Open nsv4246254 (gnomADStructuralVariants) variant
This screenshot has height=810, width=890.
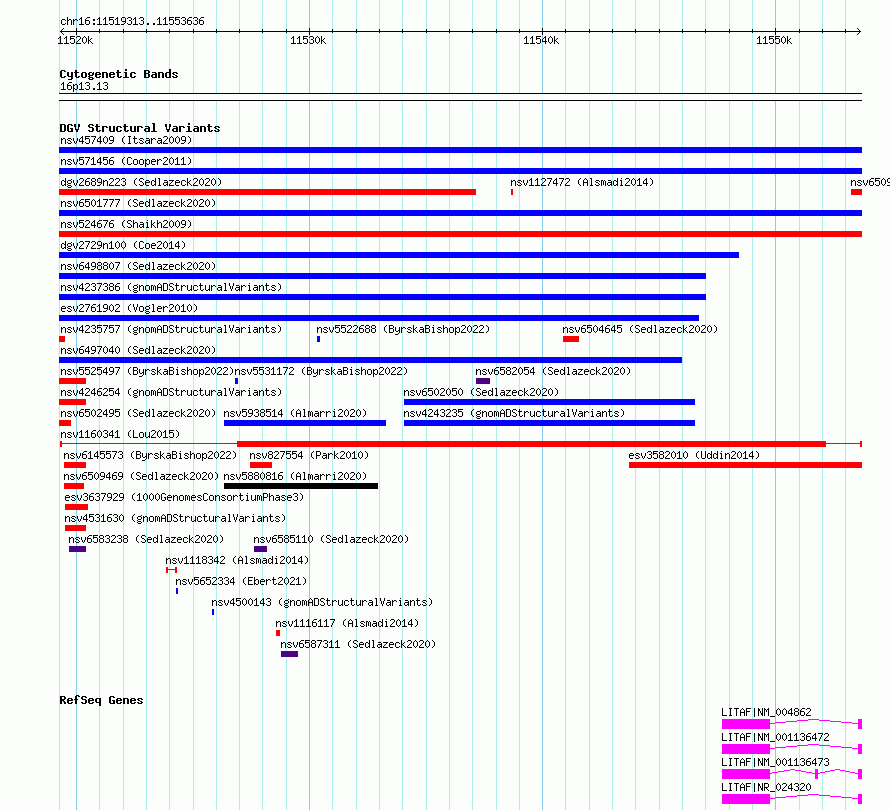coord(171,392)
